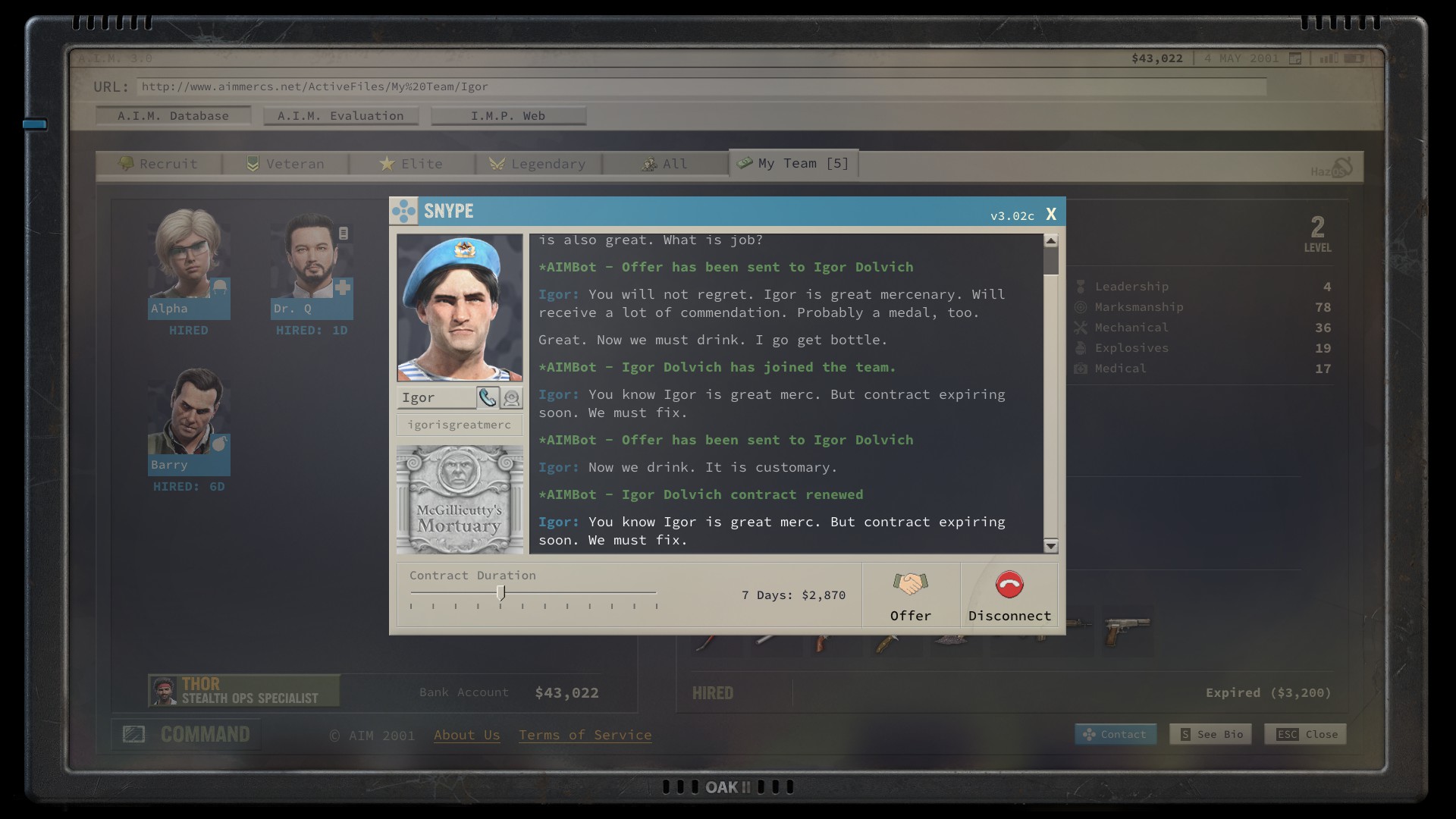Click the red Disconnect phone button
This screenshot has height=819, width=1456.
click(x=1009, y=596)
